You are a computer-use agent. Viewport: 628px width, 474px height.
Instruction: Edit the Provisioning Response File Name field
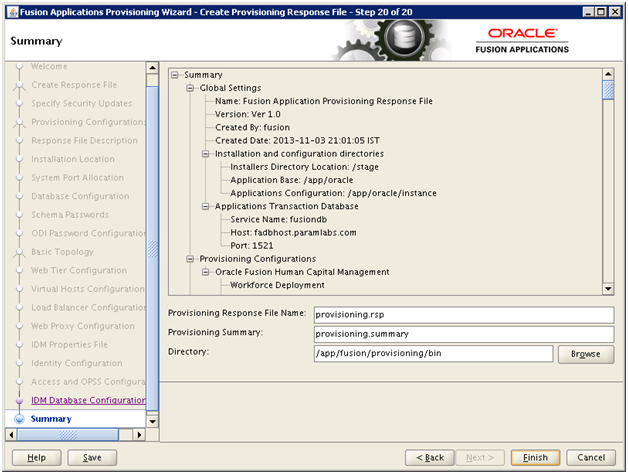click(x=464, y=315)
